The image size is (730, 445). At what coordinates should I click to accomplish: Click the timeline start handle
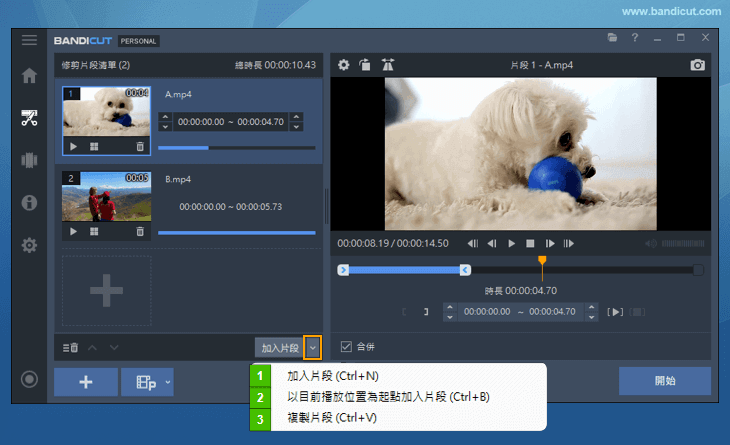[343, 270]
